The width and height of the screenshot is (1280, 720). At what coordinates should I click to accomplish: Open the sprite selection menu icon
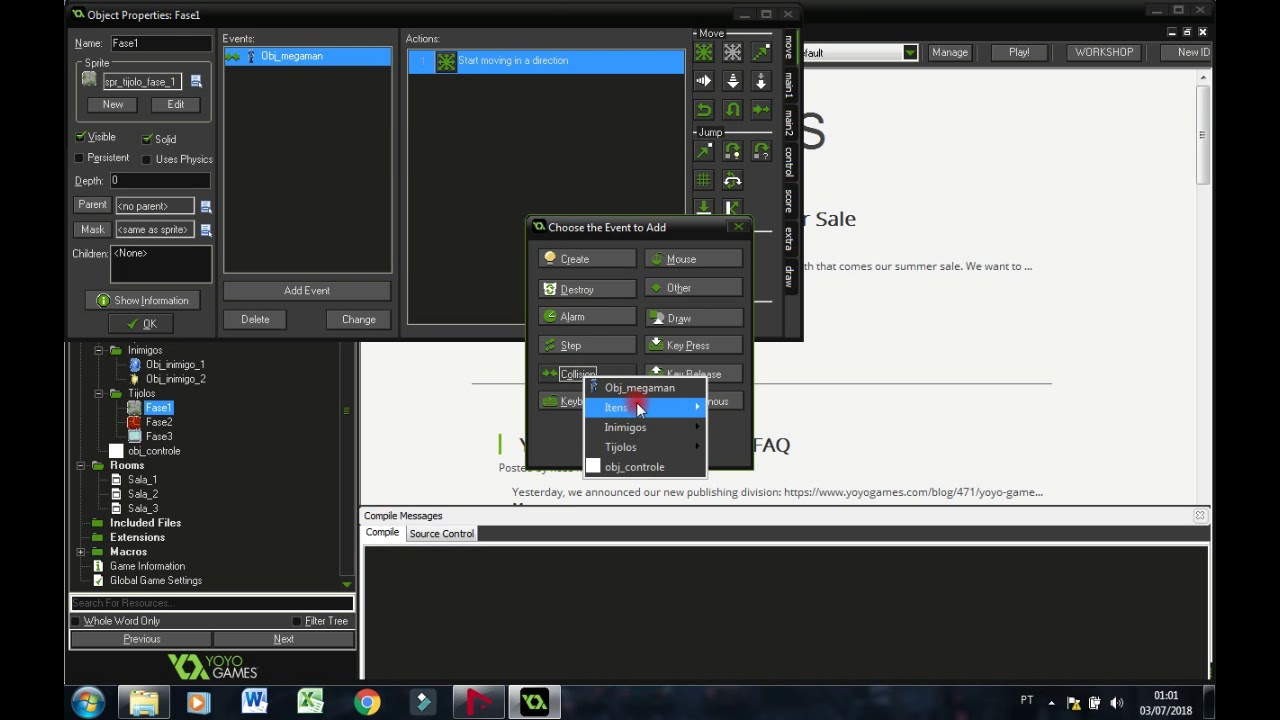click(196, 82)
